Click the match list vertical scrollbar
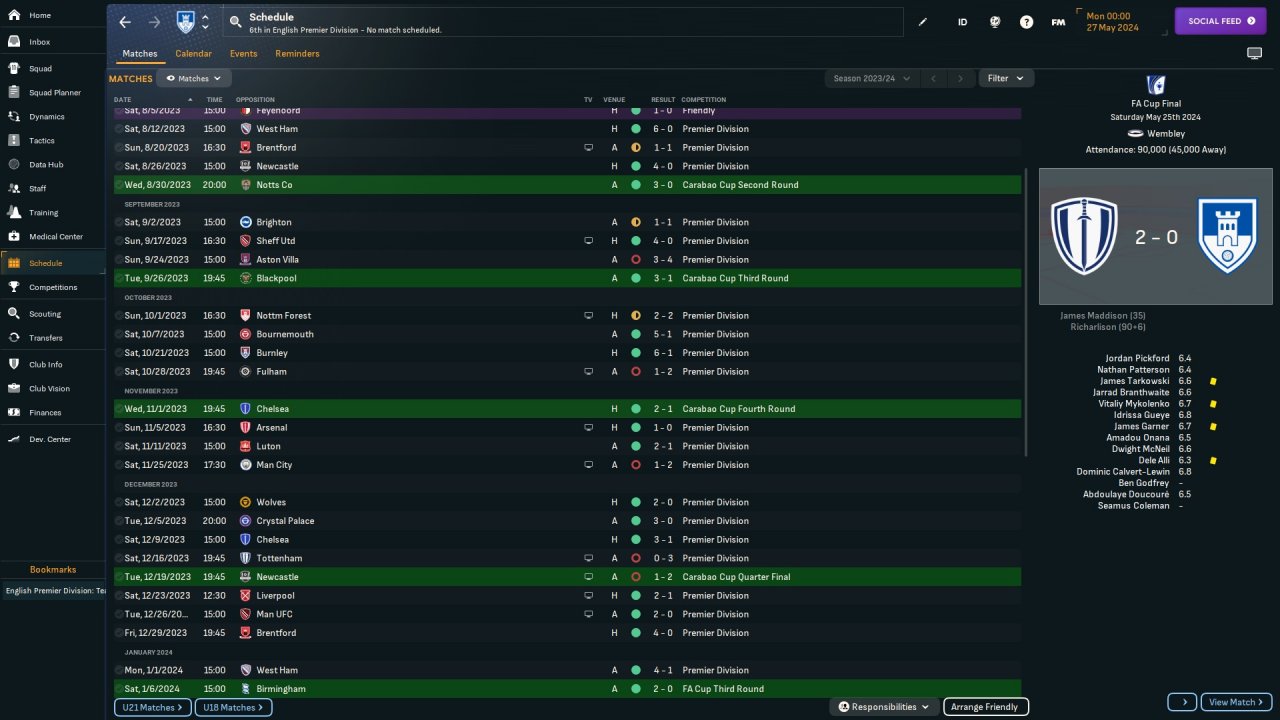This screenshot has height=720, width=1280. pyautogui.click(x=1026, y=310)
